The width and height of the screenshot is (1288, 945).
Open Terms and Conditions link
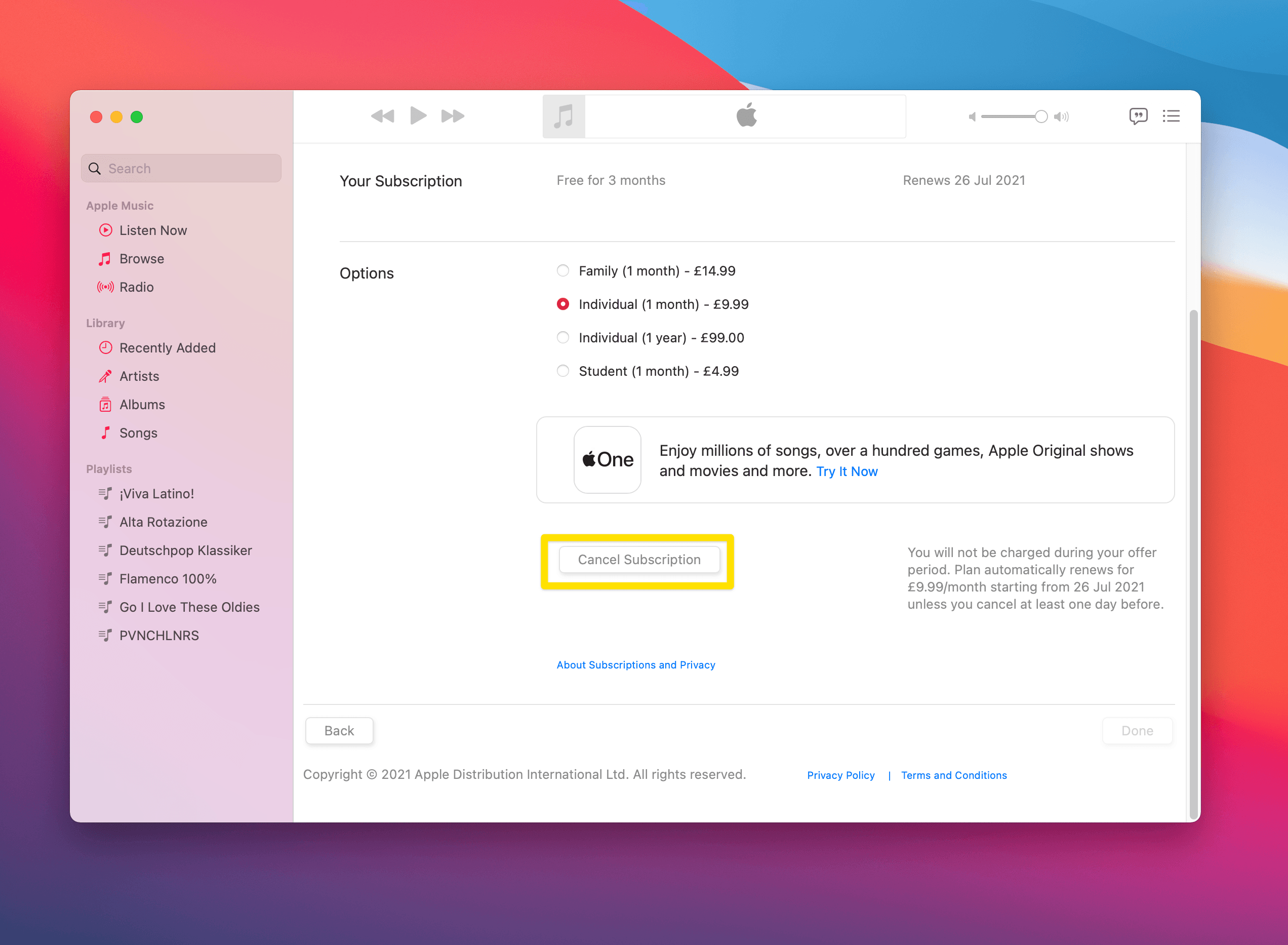coord(954,776)
